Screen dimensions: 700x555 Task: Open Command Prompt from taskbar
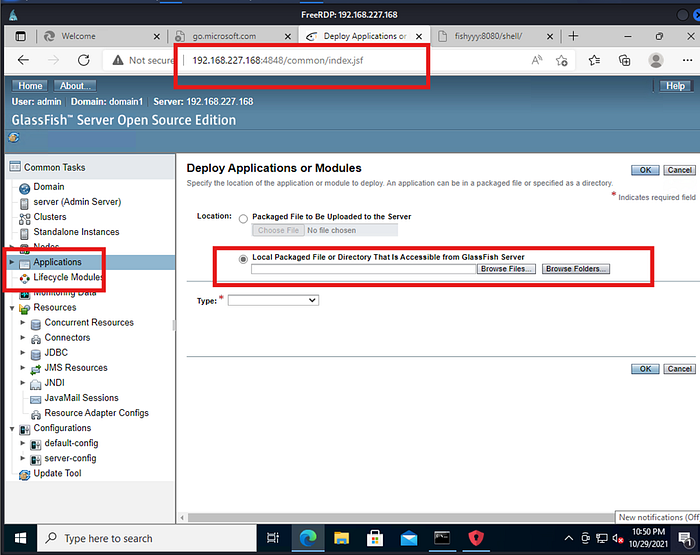[442, 538]
